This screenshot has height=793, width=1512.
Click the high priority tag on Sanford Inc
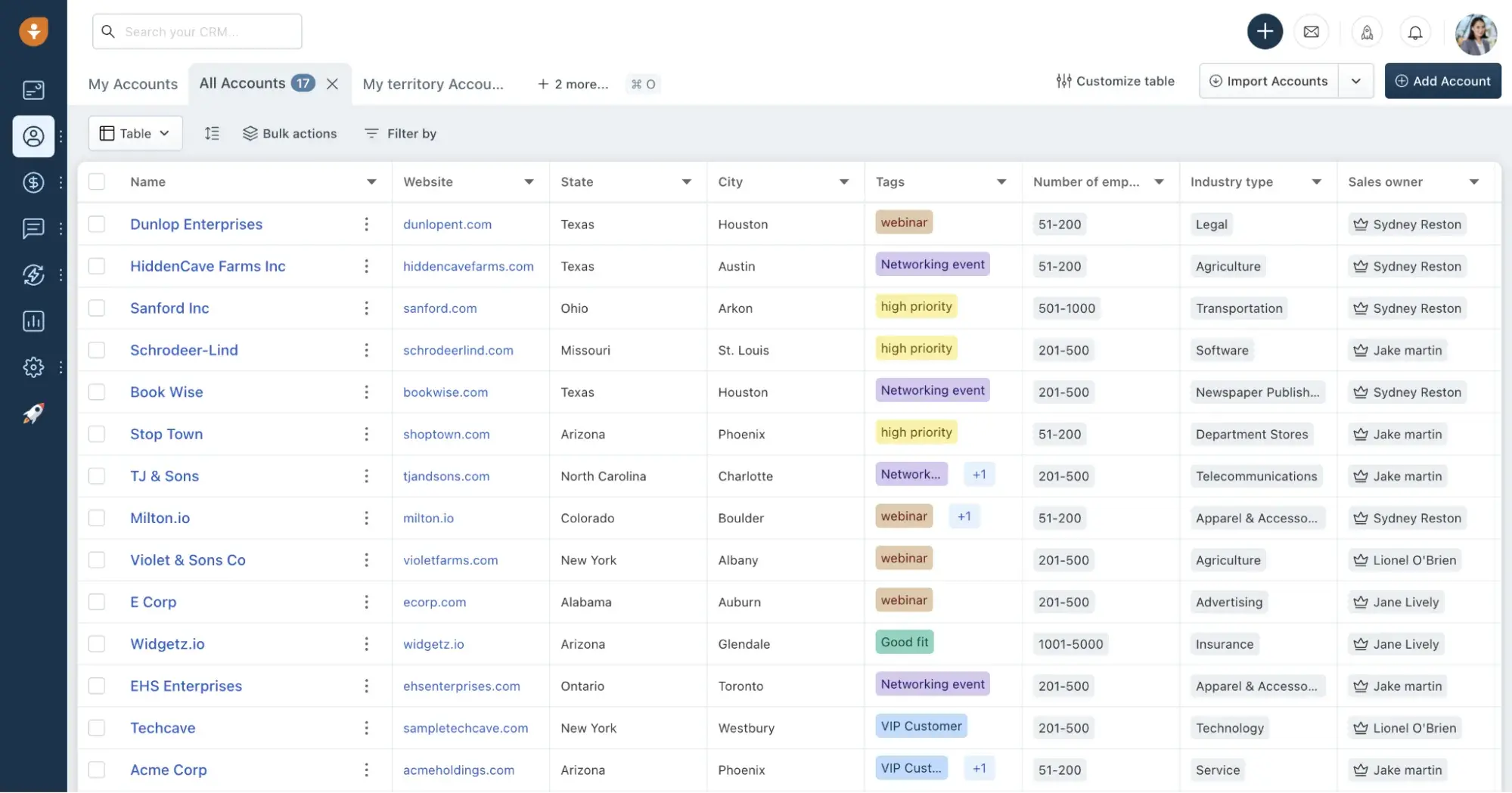pos(915,306)
